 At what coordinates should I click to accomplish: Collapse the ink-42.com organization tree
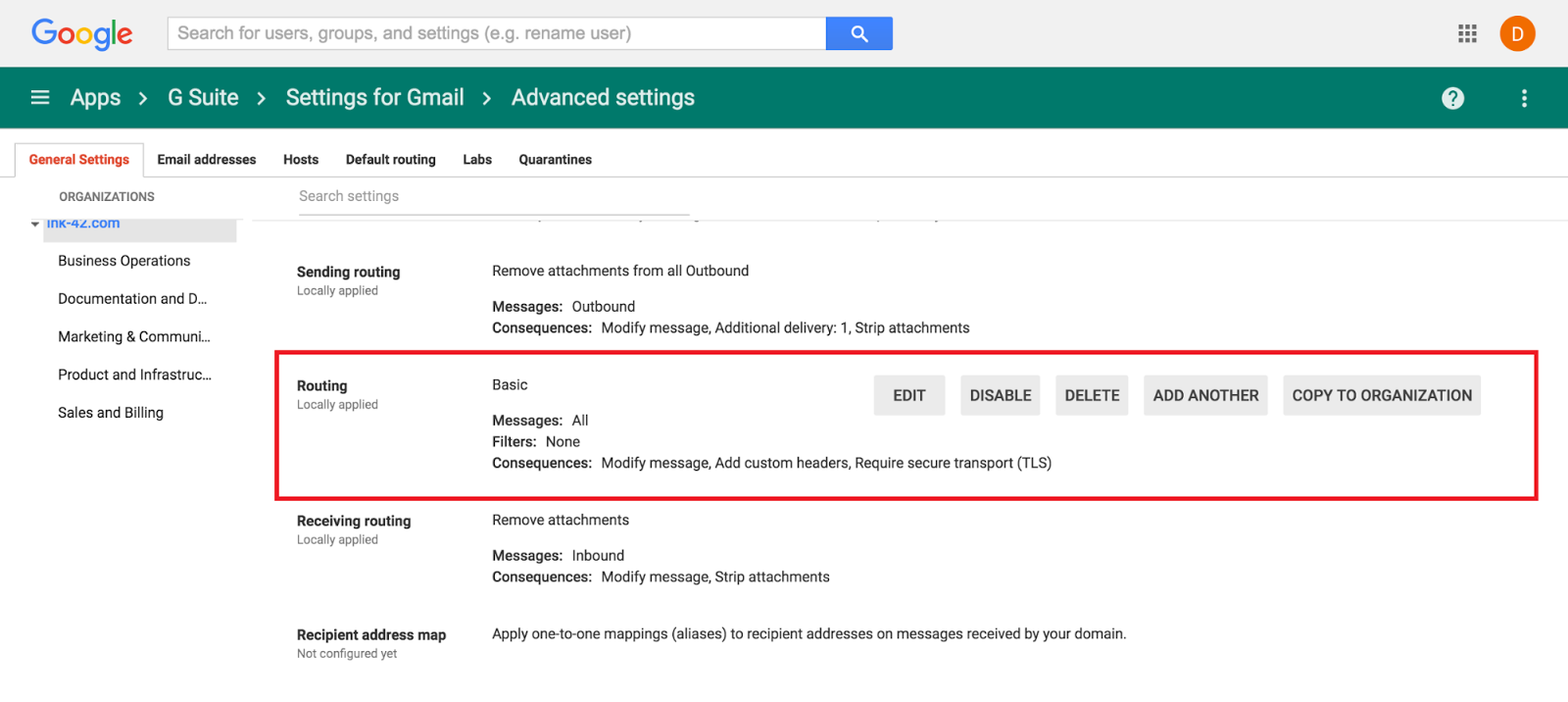point(35,225)
